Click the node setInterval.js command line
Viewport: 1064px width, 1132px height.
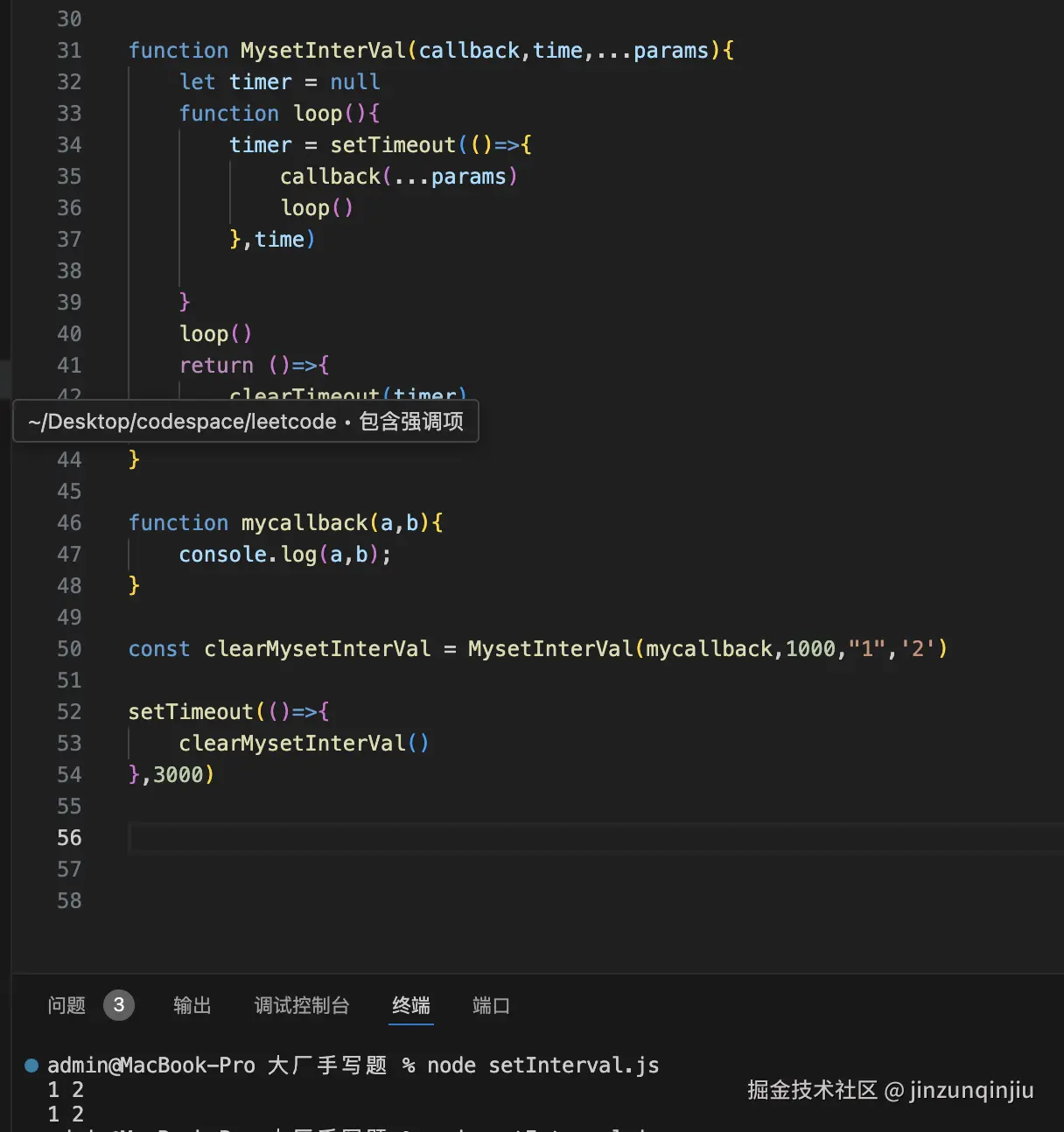click(542, 1065)
